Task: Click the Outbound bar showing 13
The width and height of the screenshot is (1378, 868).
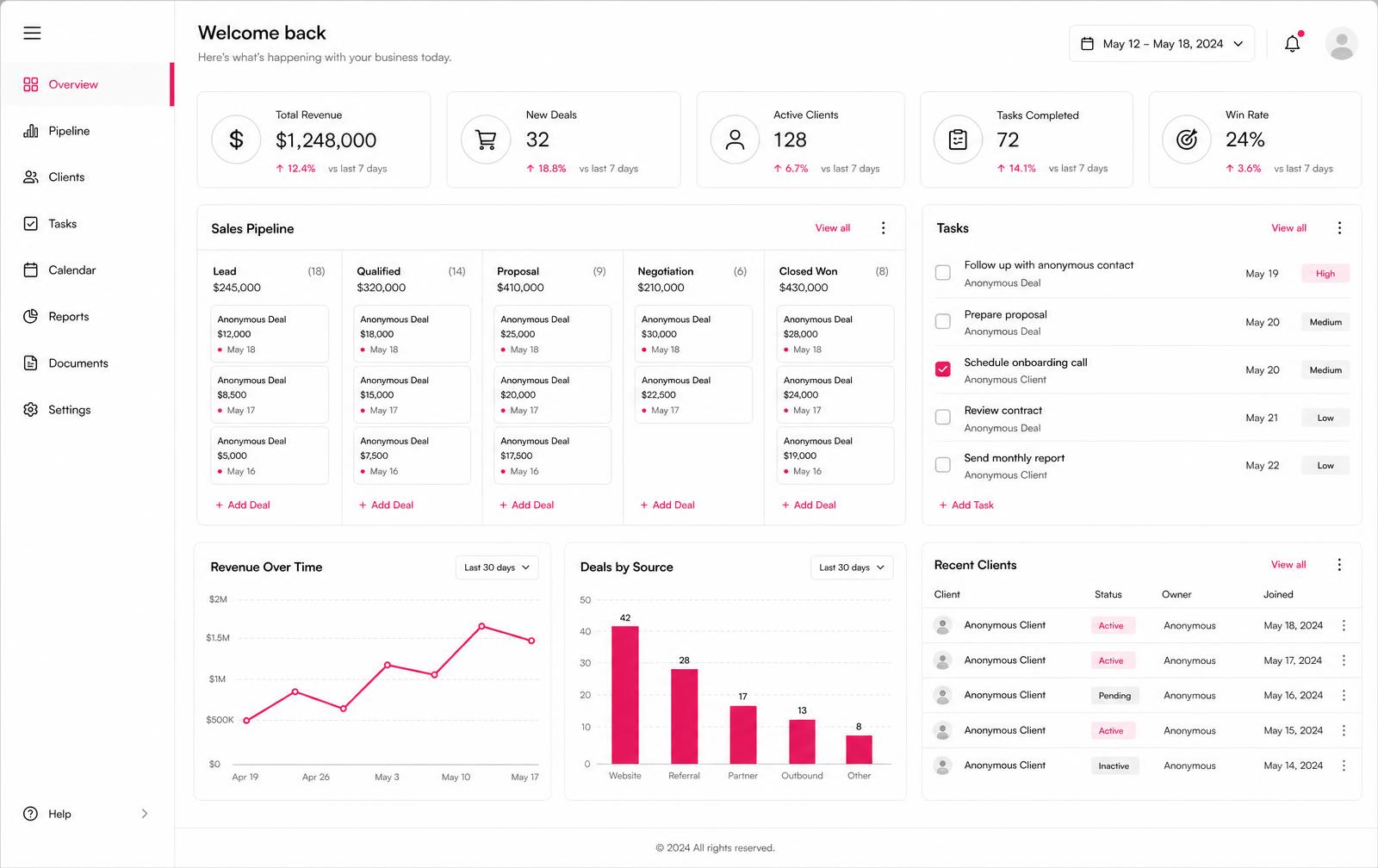Action: coord(802,742)
